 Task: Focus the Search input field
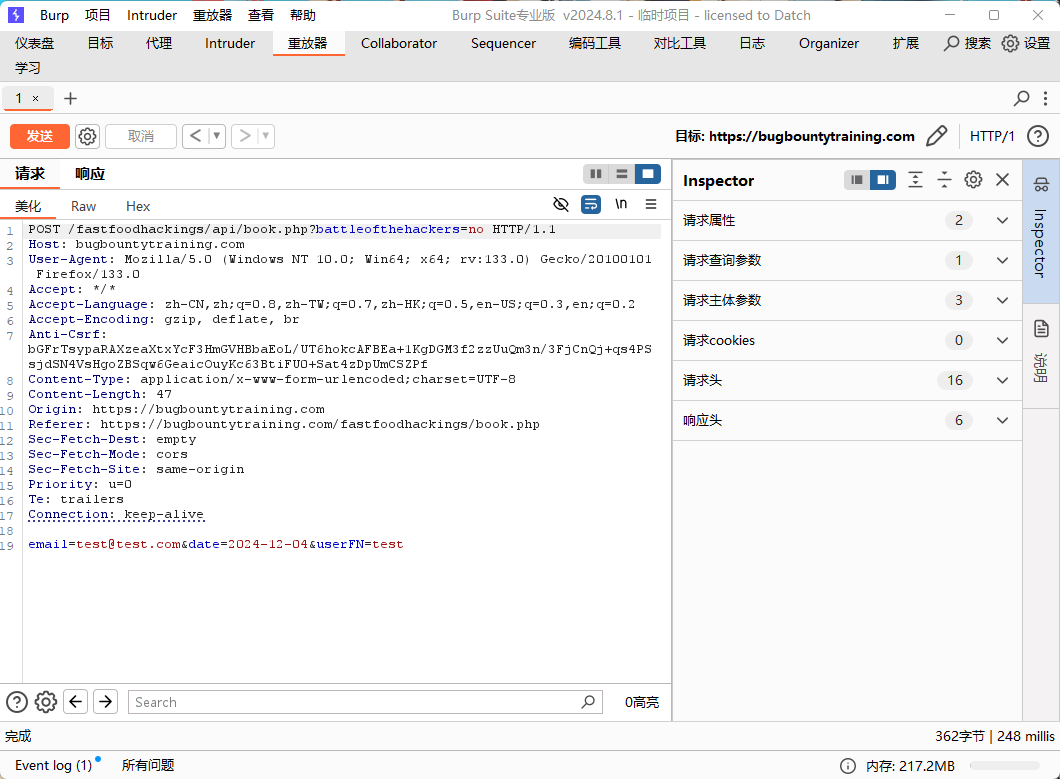(365, 702)
